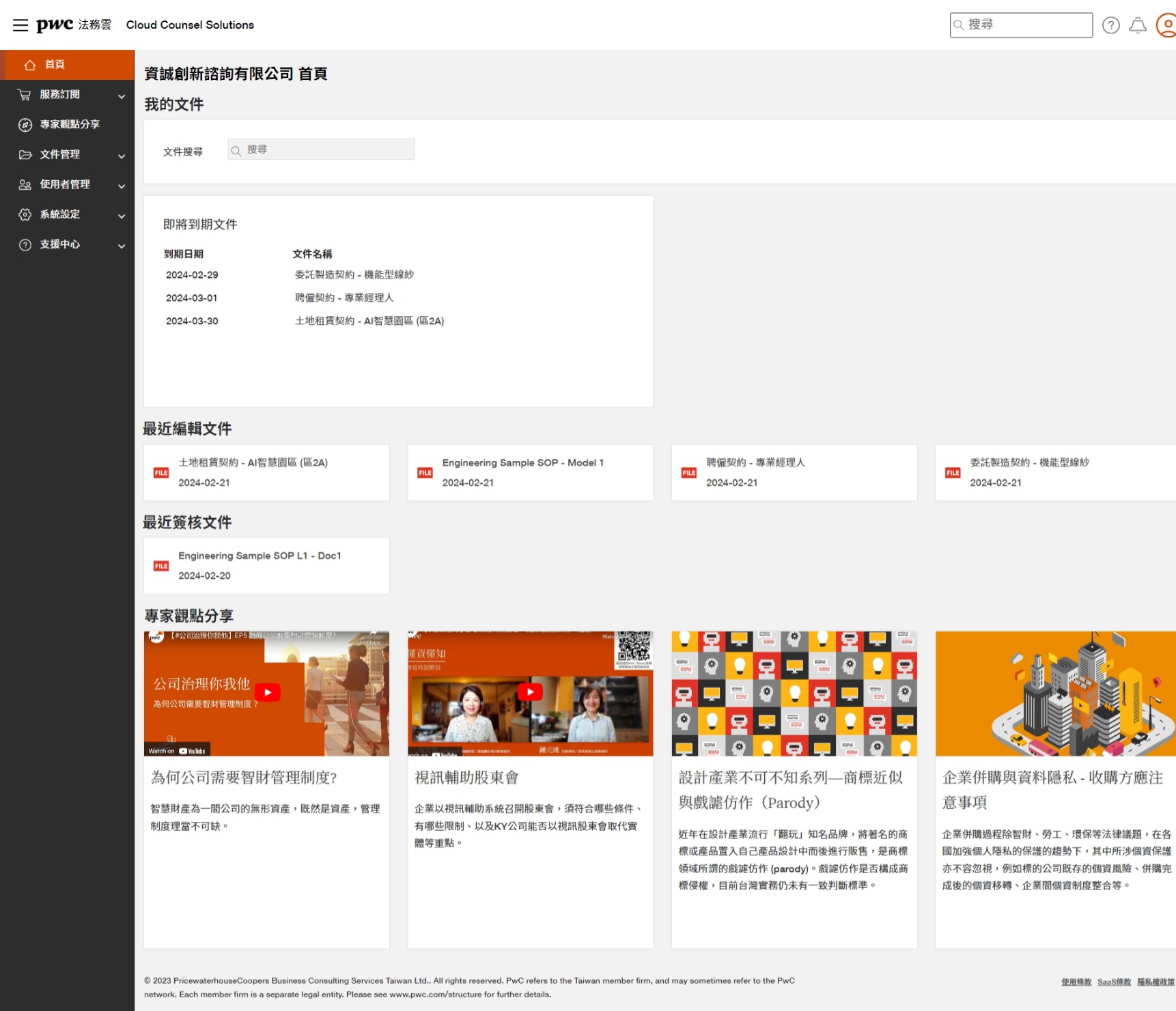The height and width of the screenshot is (1011, 1176).
Task: Click the top-right 搜尋 input field
Action: [x=1021, y=25]
